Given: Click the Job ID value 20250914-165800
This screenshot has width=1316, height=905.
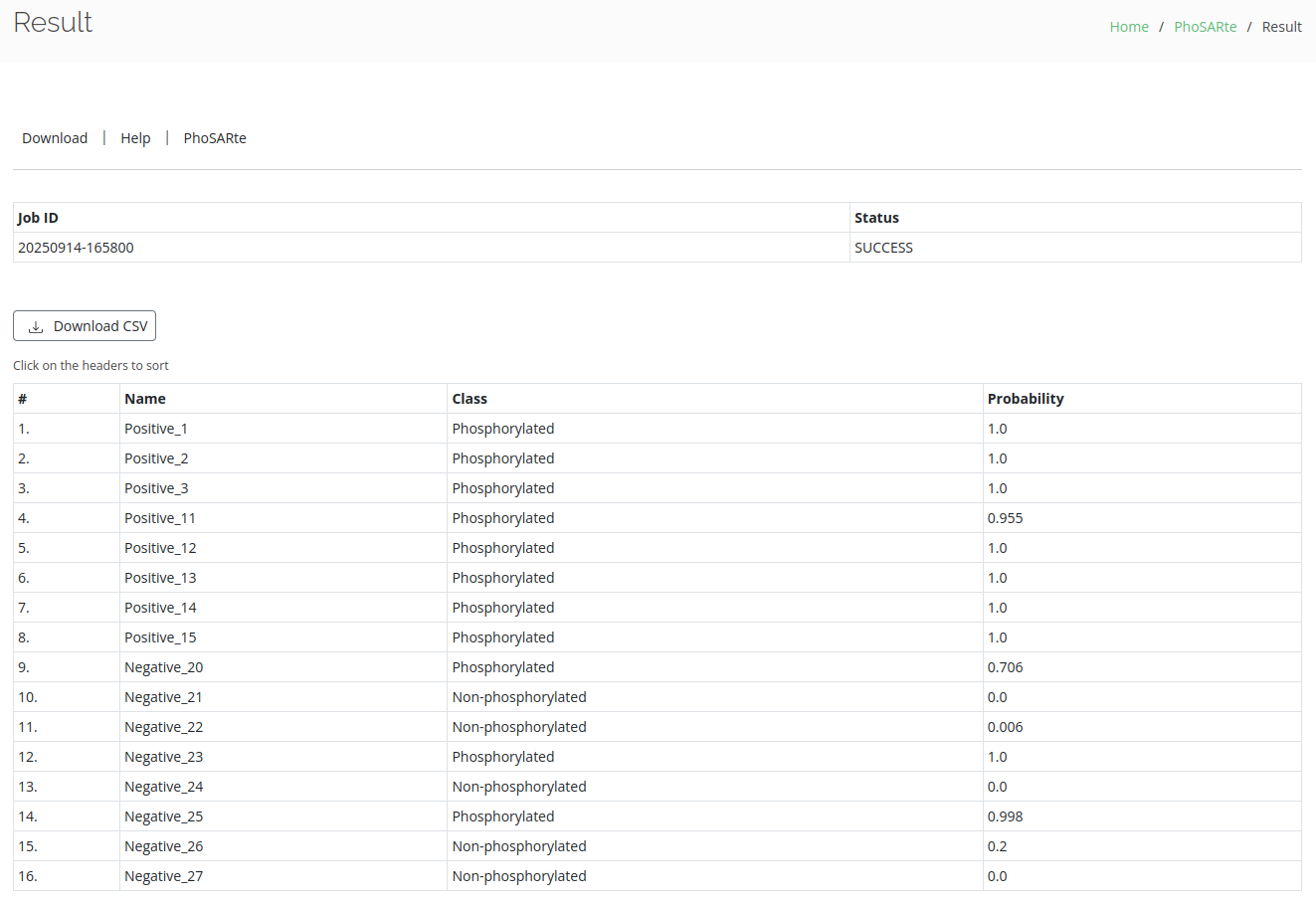Looking at the screenshot, I should tap(76, 248).
